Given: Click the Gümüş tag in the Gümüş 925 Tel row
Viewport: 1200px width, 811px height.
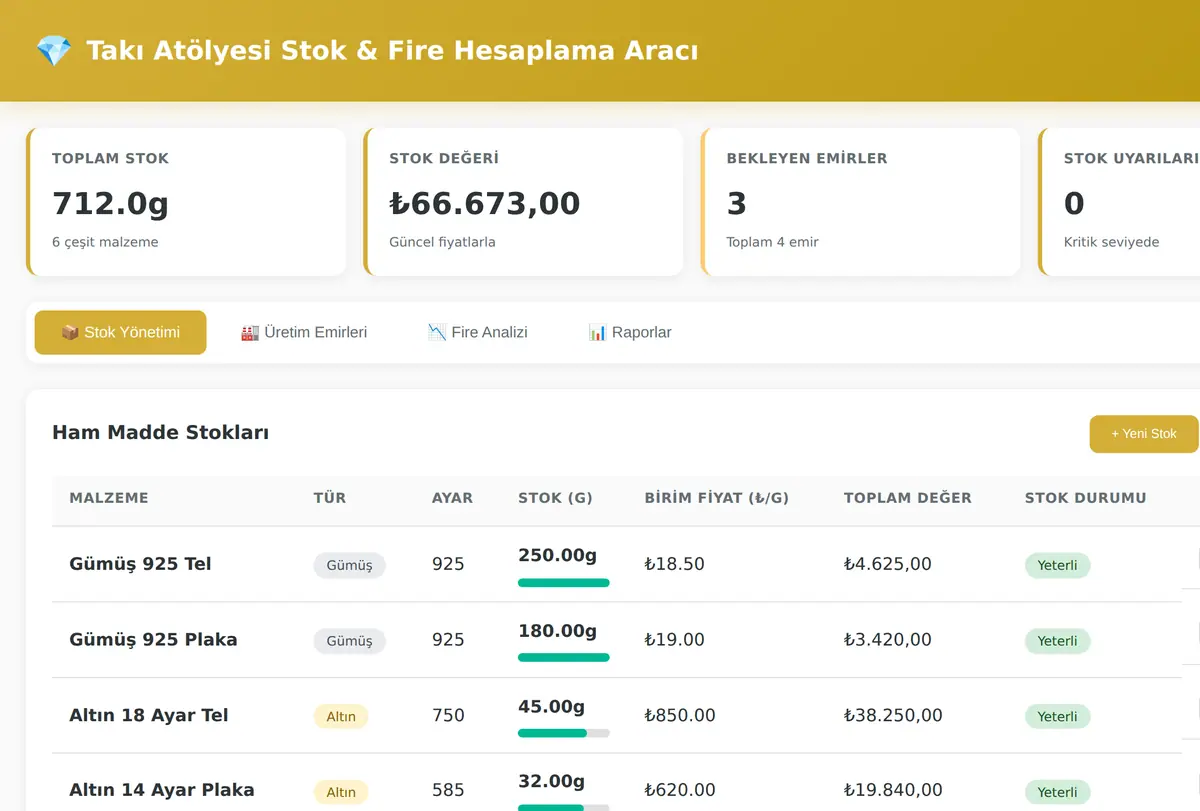Looking at the screenshot, I should coord(350,565).
